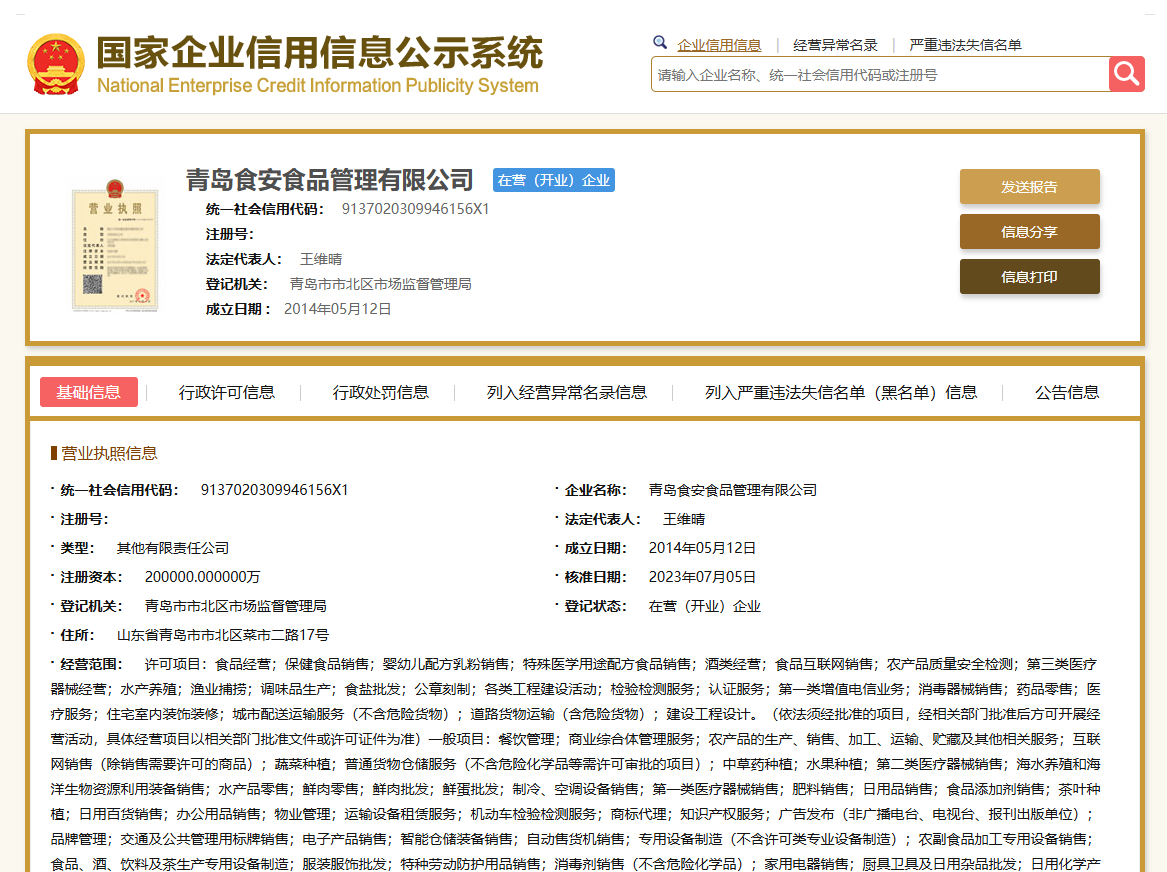Open the business license thumbnail image
Image resolution: width=1167 pixels, height=872 pixels.
[x=115, y=245]
